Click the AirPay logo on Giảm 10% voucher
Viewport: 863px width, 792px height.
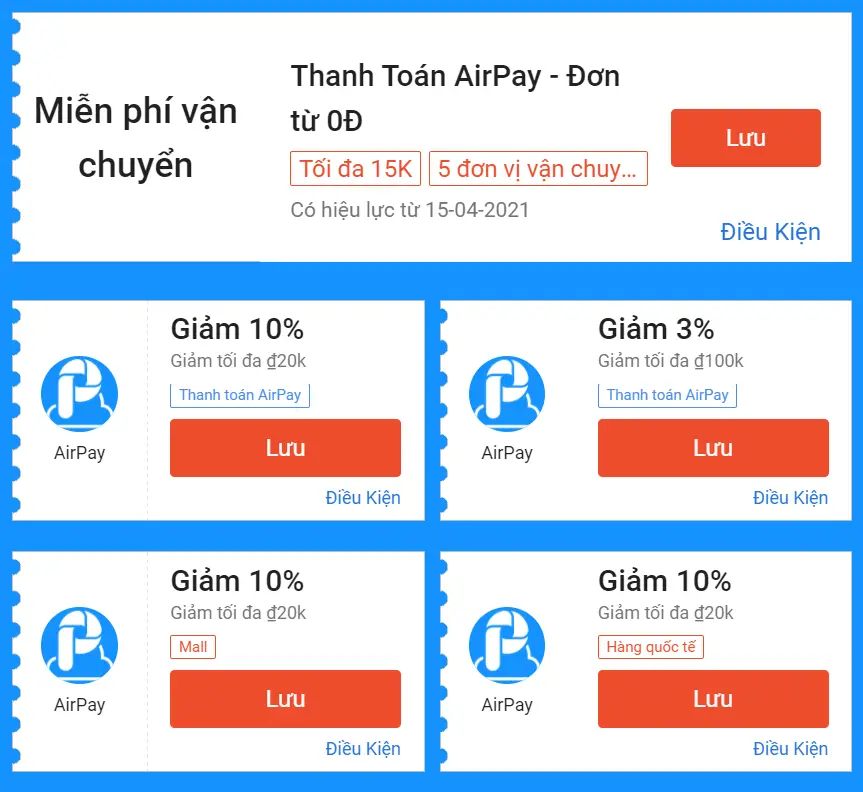[x=79, y=393]
